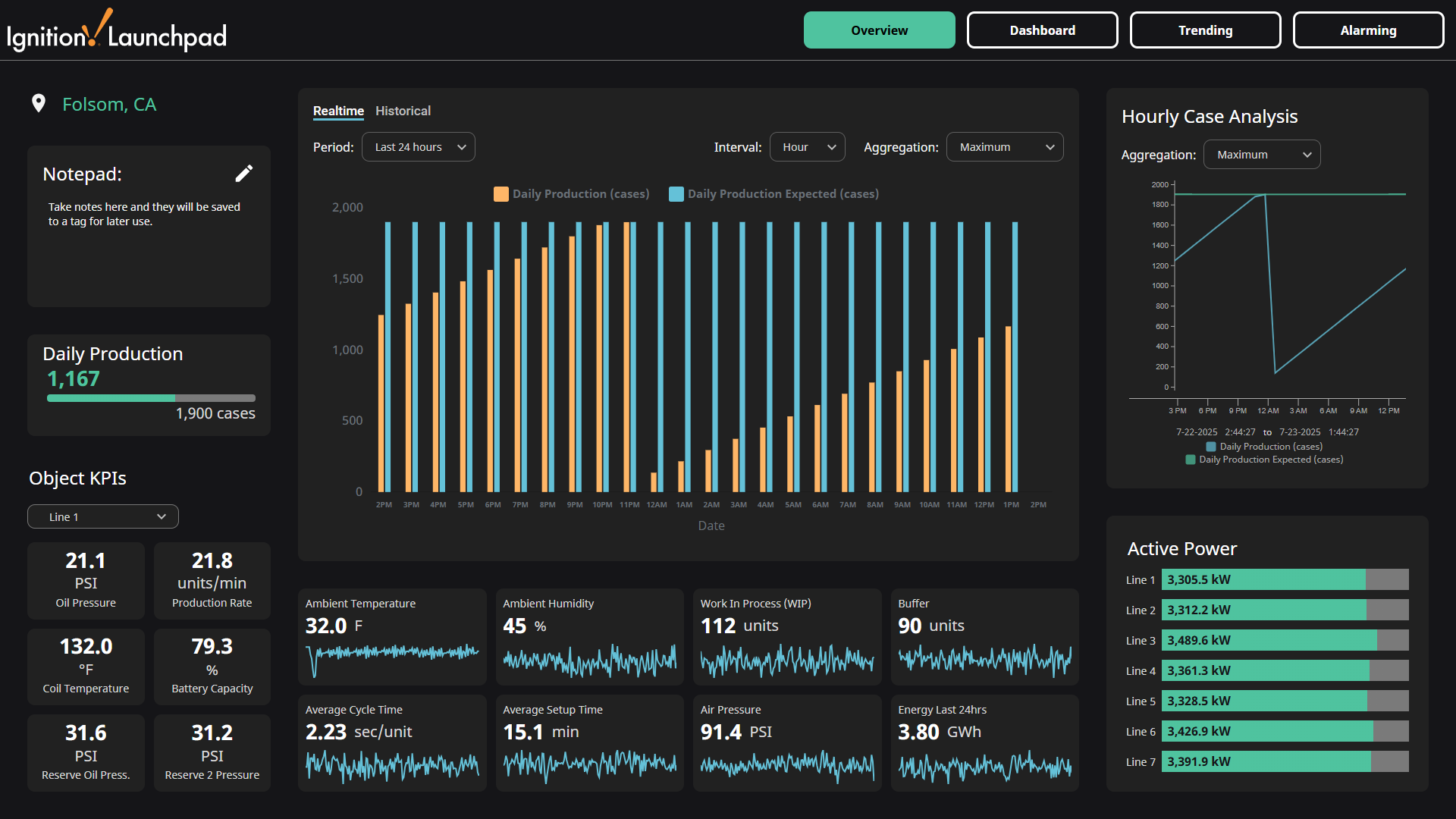Screen dimensions: 1456x819
Task: Click the notepad pencil edit icon
Action: coord(243,174)
